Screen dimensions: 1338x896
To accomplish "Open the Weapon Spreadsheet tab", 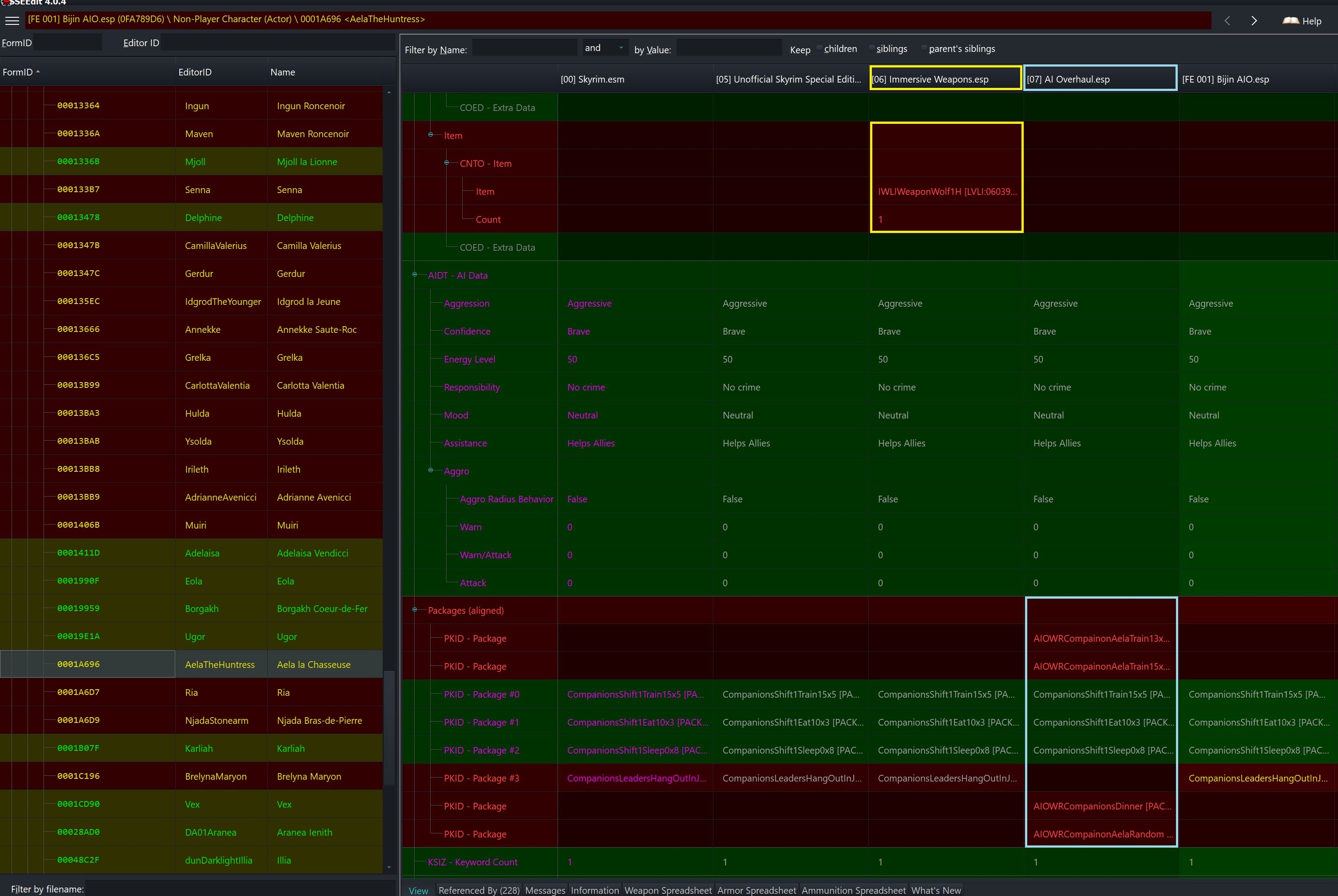I will (x=668, y=890).
